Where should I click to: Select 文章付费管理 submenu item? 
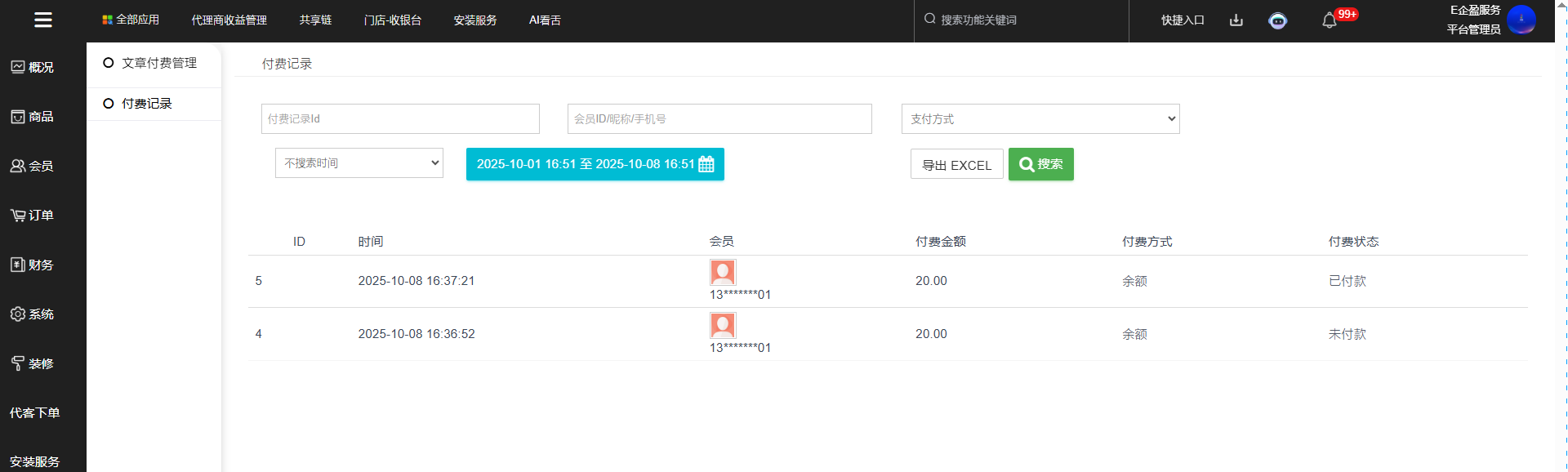158,63
